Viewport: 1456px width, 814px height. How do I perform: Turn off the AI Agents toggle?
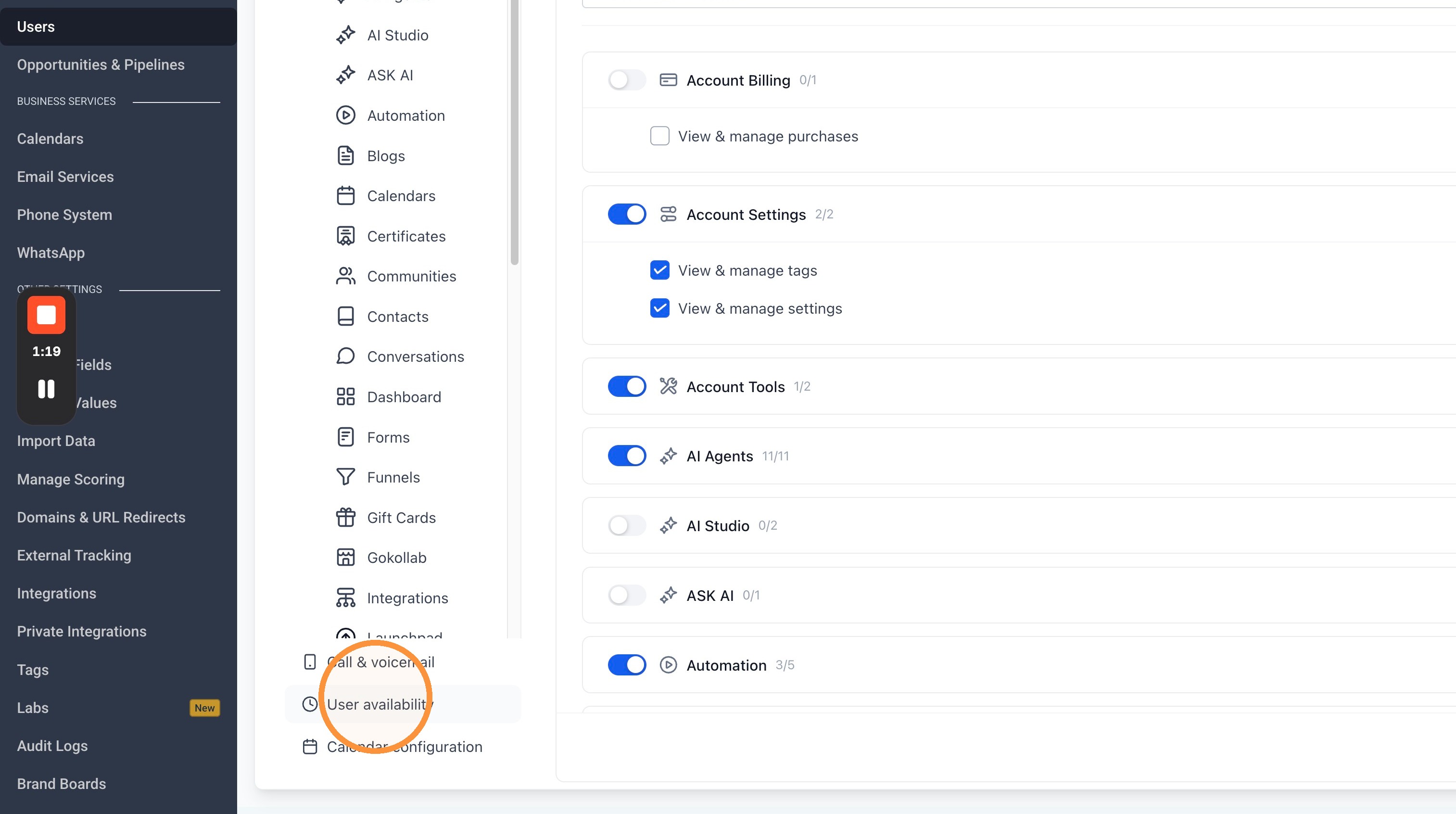(x=626, y=456)
